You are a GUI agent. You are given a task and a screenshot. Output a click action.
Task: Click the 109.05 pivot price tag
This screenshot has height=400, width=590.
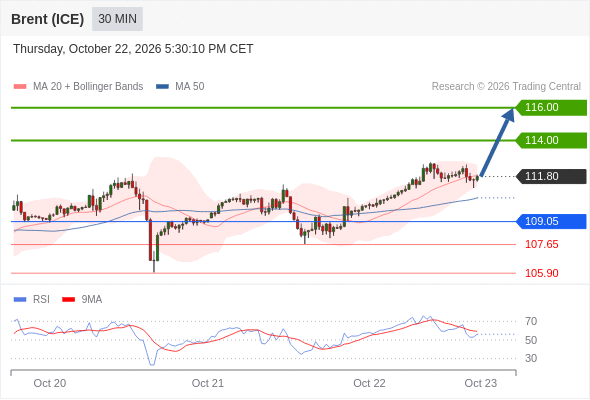(x=551, y=221)
